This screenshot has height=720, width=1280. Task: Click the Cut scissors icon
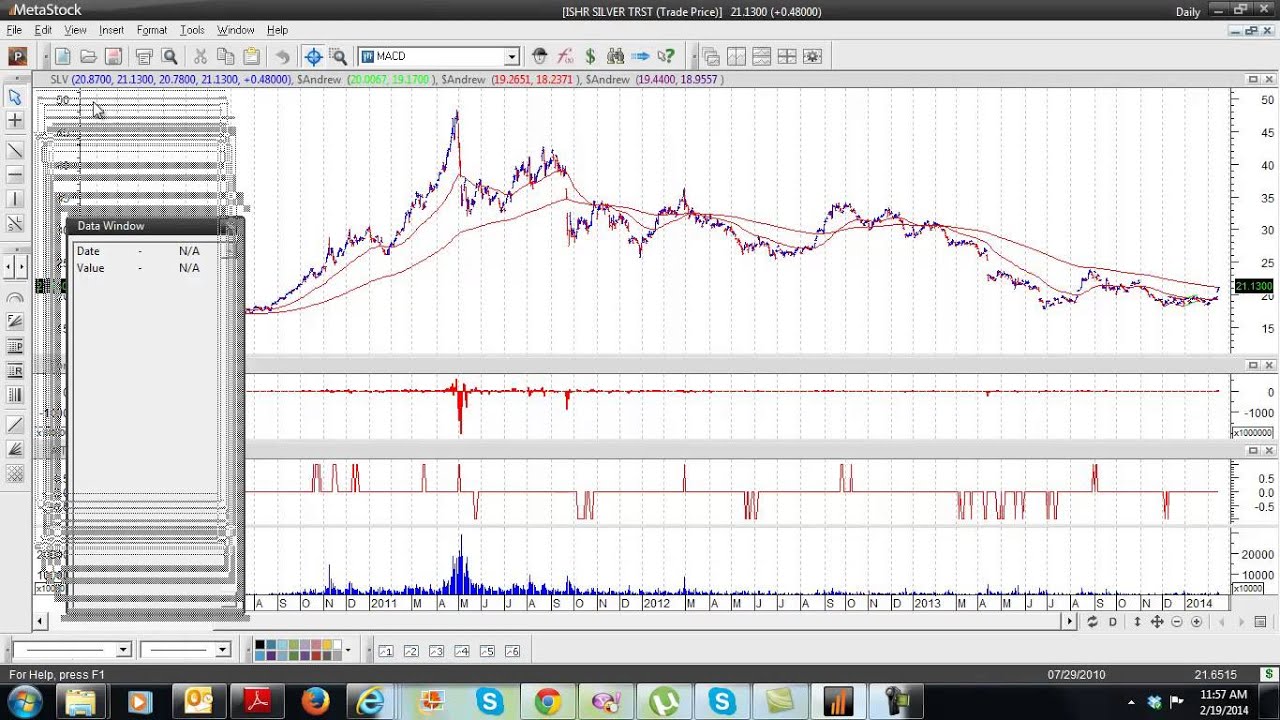tap(200, 57)
